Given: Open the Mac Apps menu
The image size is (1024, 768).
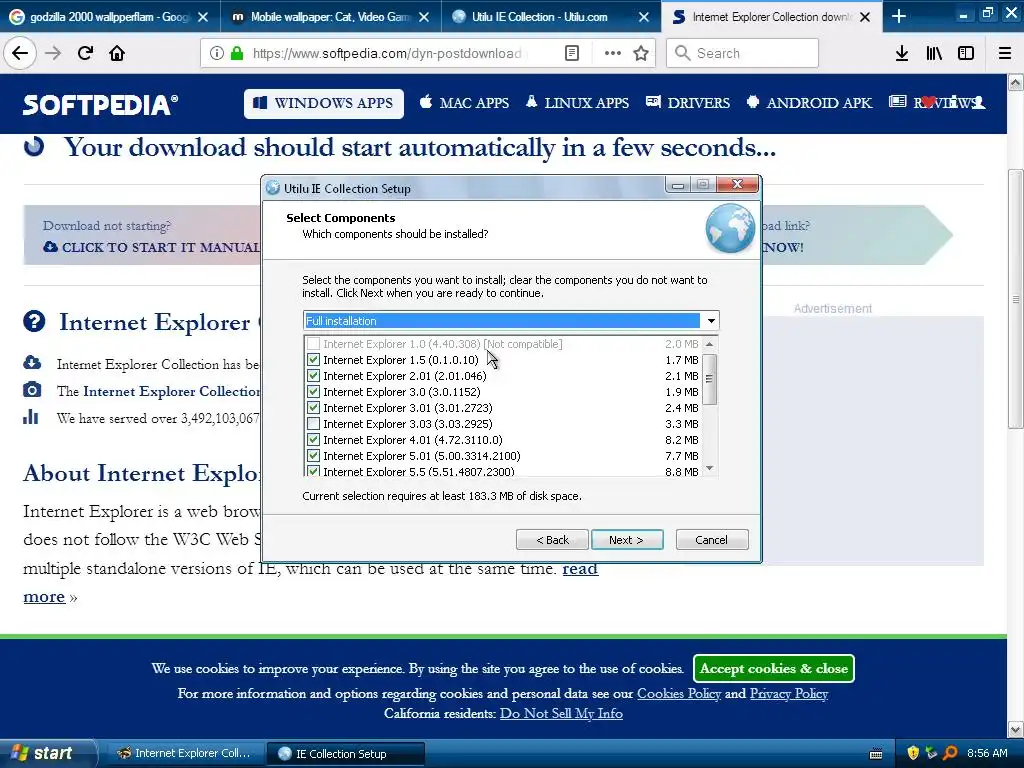Looking at the screenshot, I should tap(464, 103).
